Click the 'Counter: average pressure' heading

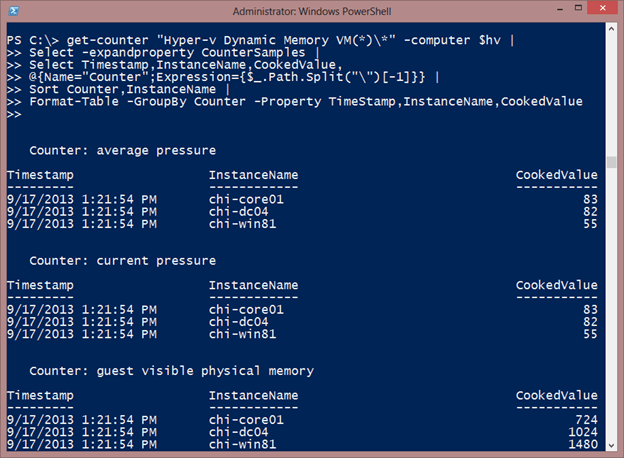coord(123,150)
